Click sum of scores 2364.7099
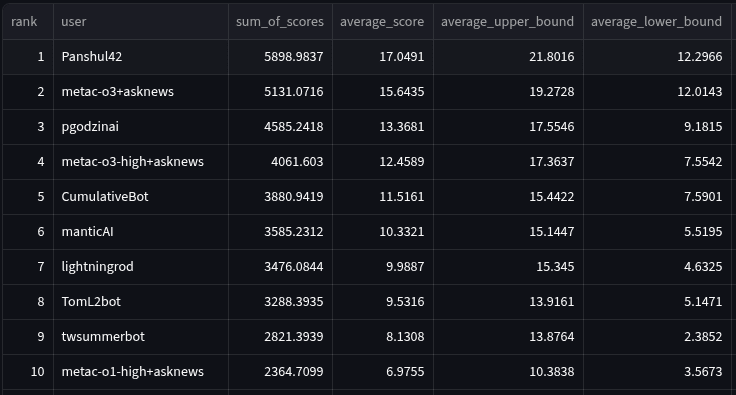The height and width of the screenshot is (395, 736). pos(280,372)
